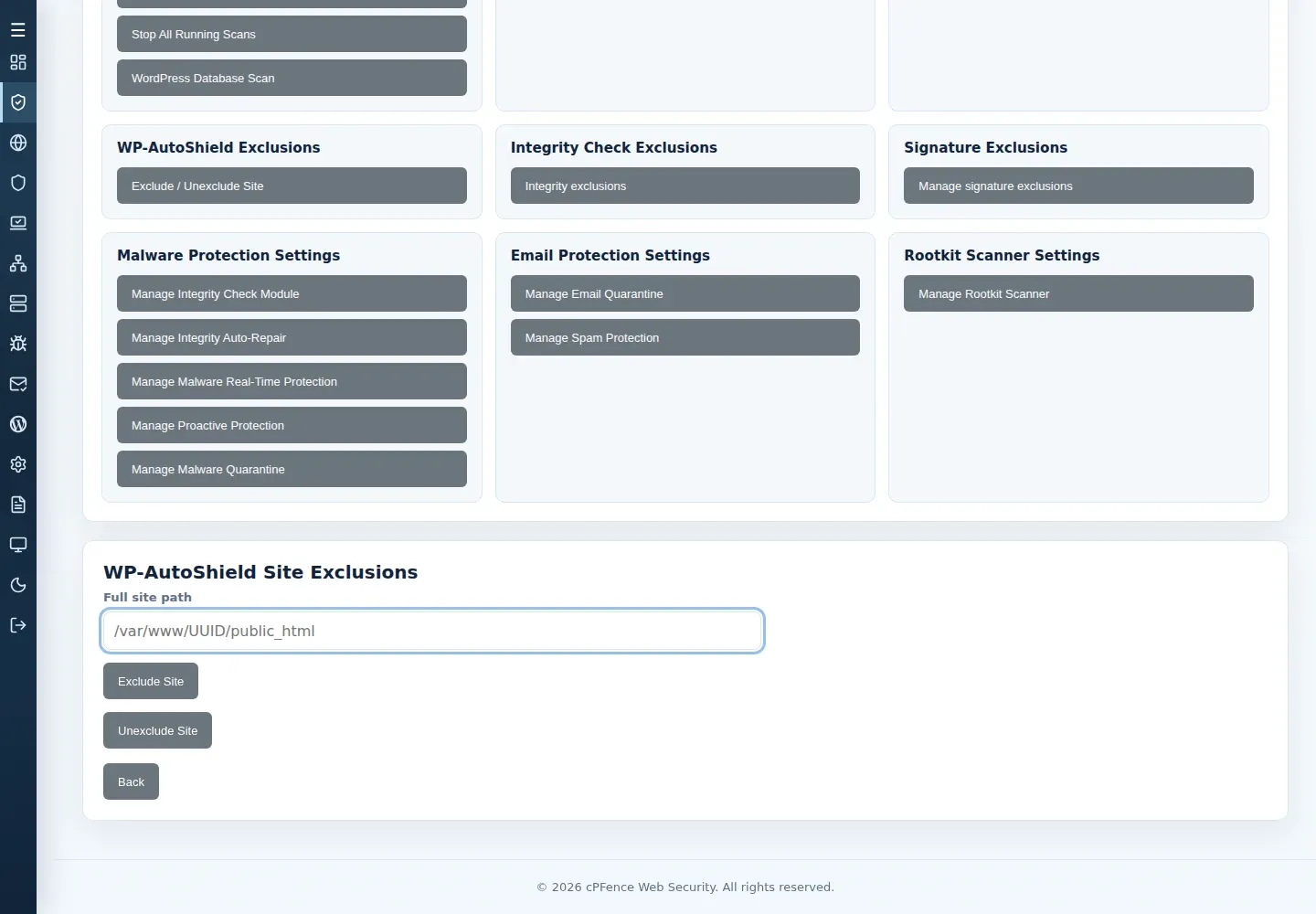Screen dimensions: 1316x914
Task: Toggle dark mode with the moon icon
Action: 18,585
